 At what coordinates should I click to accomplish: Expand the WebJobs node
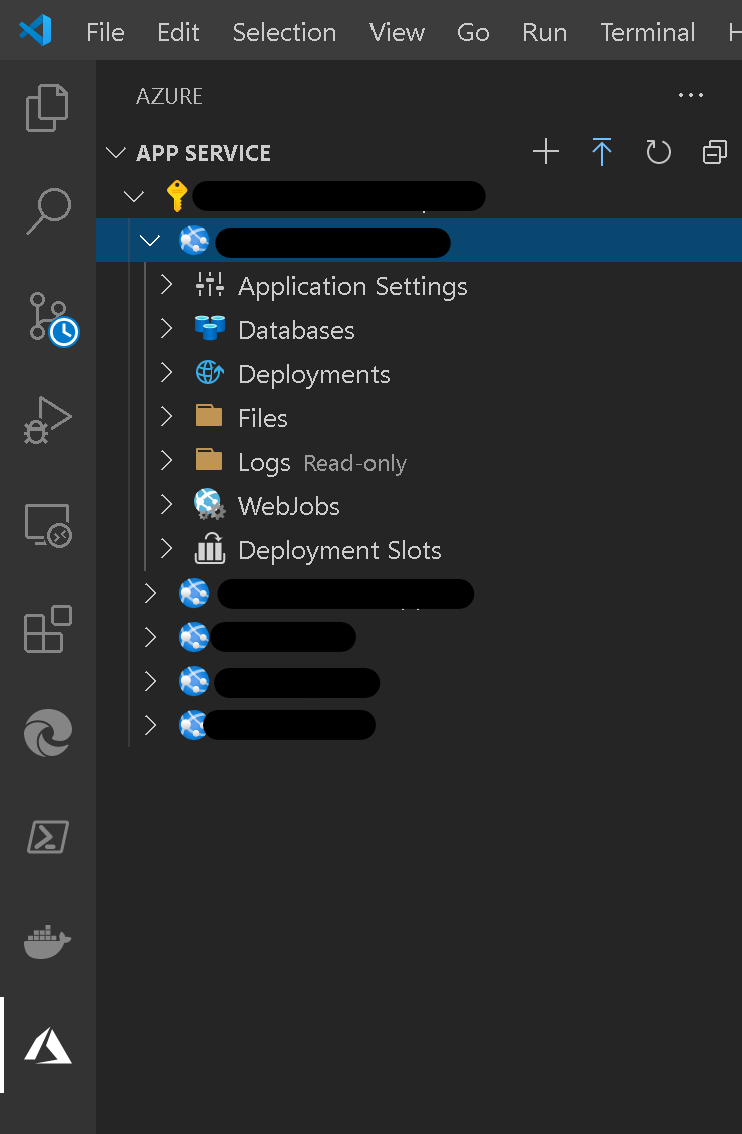point(166,504)
